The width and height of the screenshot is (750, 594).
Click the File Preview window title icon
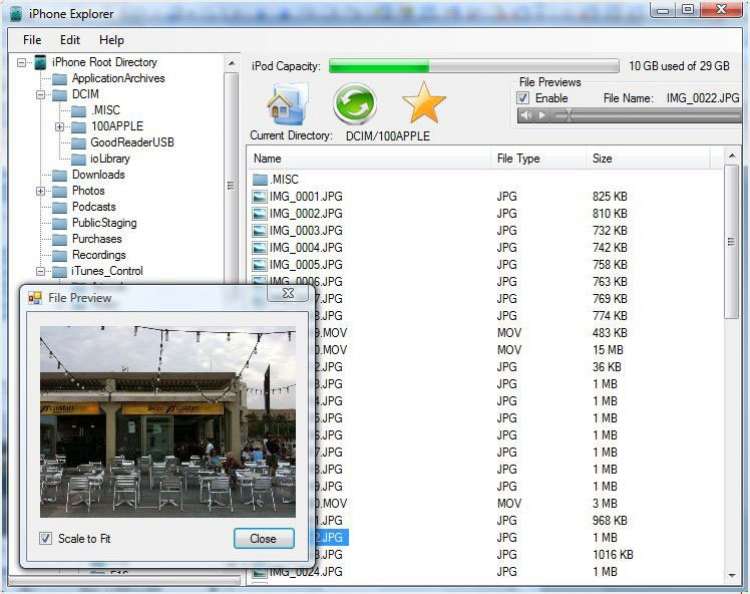[x=35, y=298]
